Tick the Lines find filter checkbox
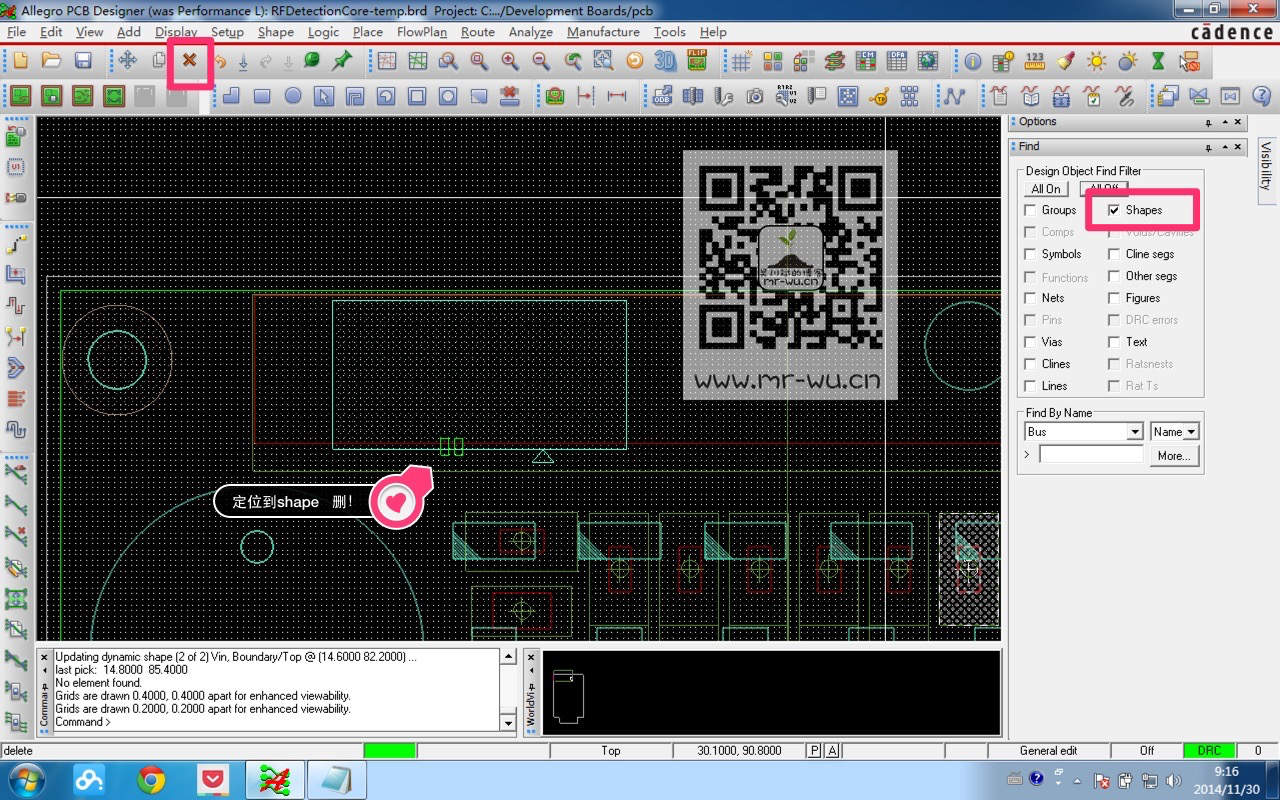Viewport: 1280px width, 800px height. [x=1030, y=386]
